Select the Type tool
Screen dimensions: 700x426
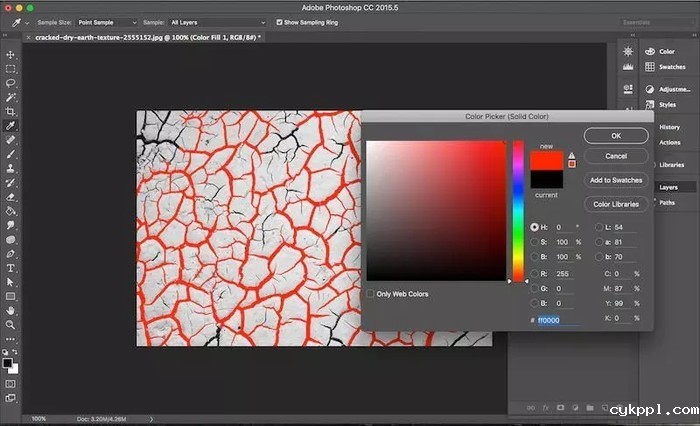(x=11, y=268)
